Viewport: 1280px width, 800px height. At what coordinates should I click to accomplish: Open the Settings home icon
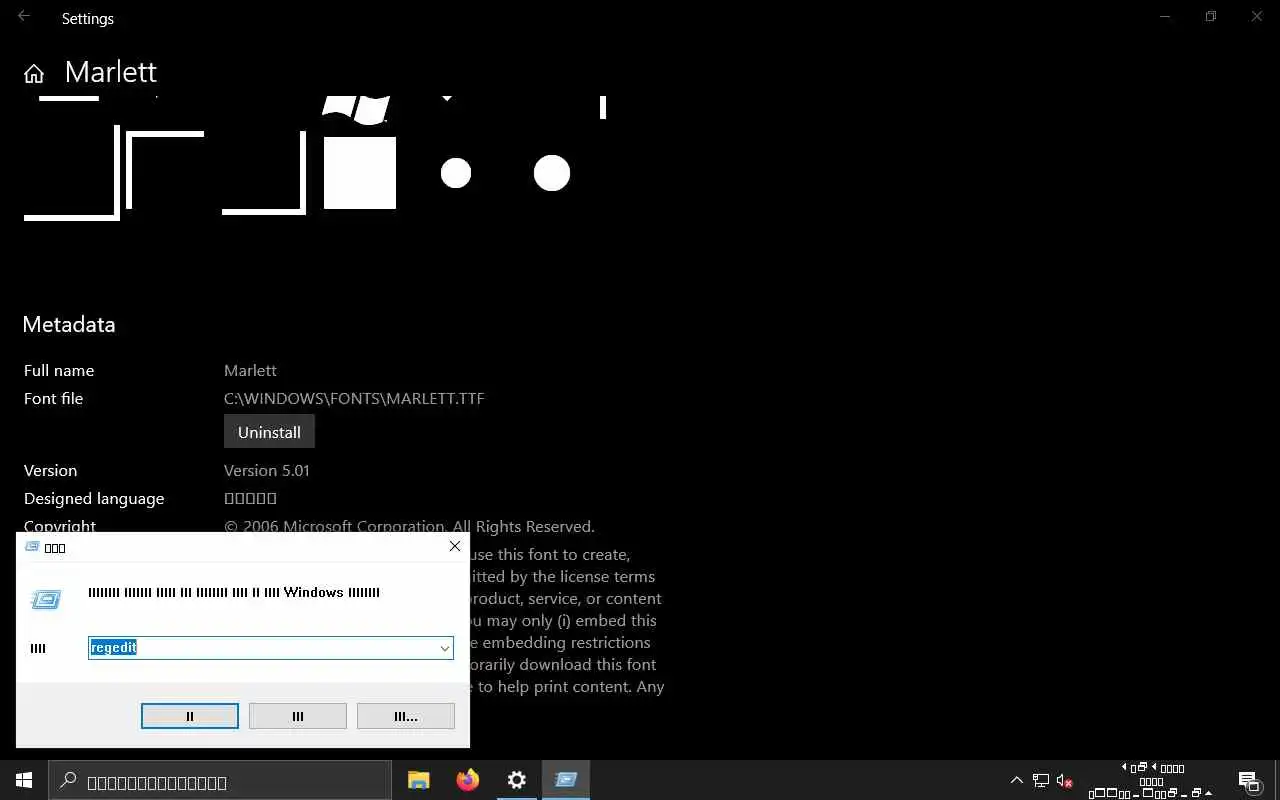coord(34,74)
